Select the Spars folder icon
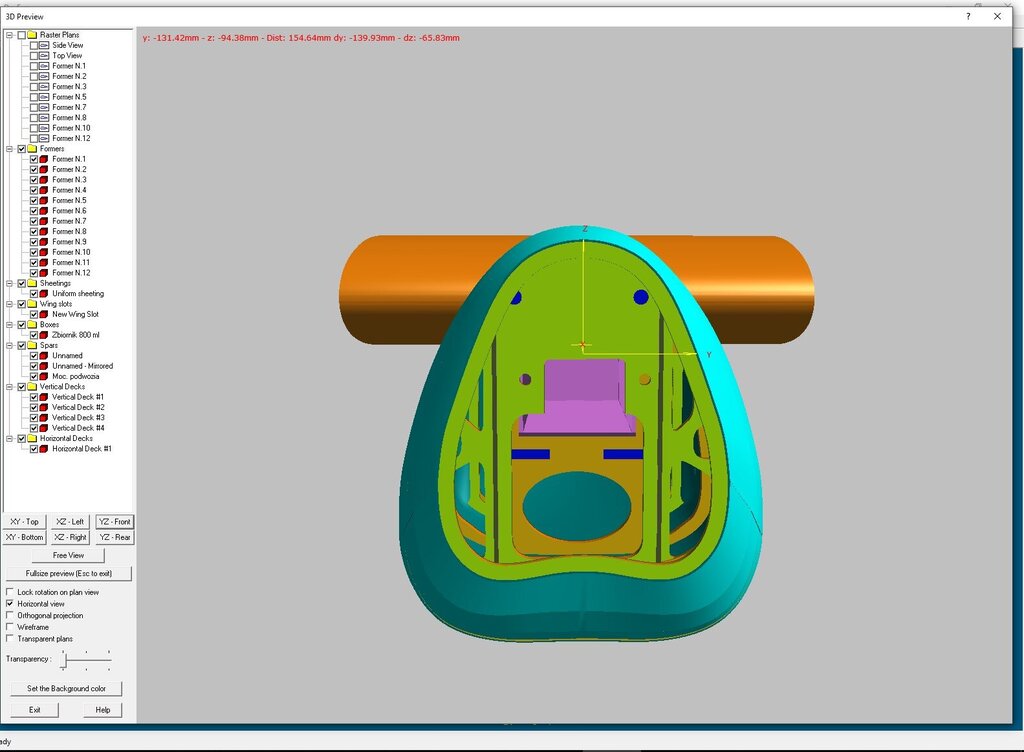The width and height of the screenshot is (1024, 752). click(x=34, y=344)
